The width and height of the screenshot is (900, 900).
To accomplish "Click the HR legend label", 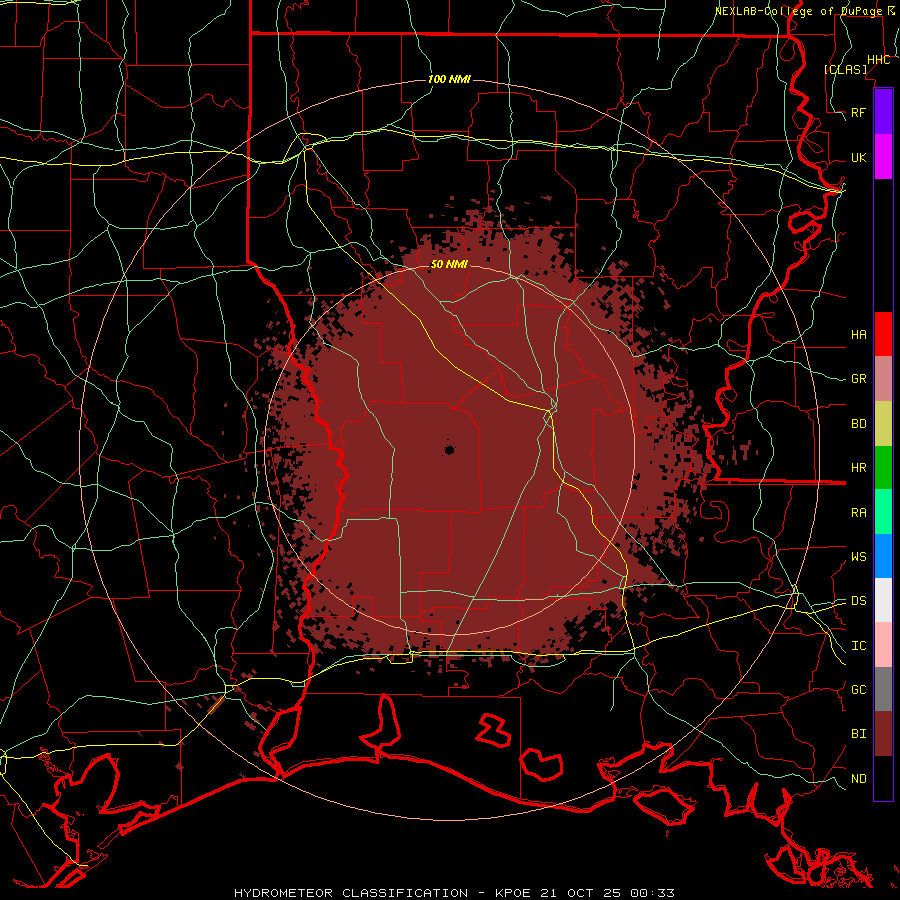I will (859, 468).
